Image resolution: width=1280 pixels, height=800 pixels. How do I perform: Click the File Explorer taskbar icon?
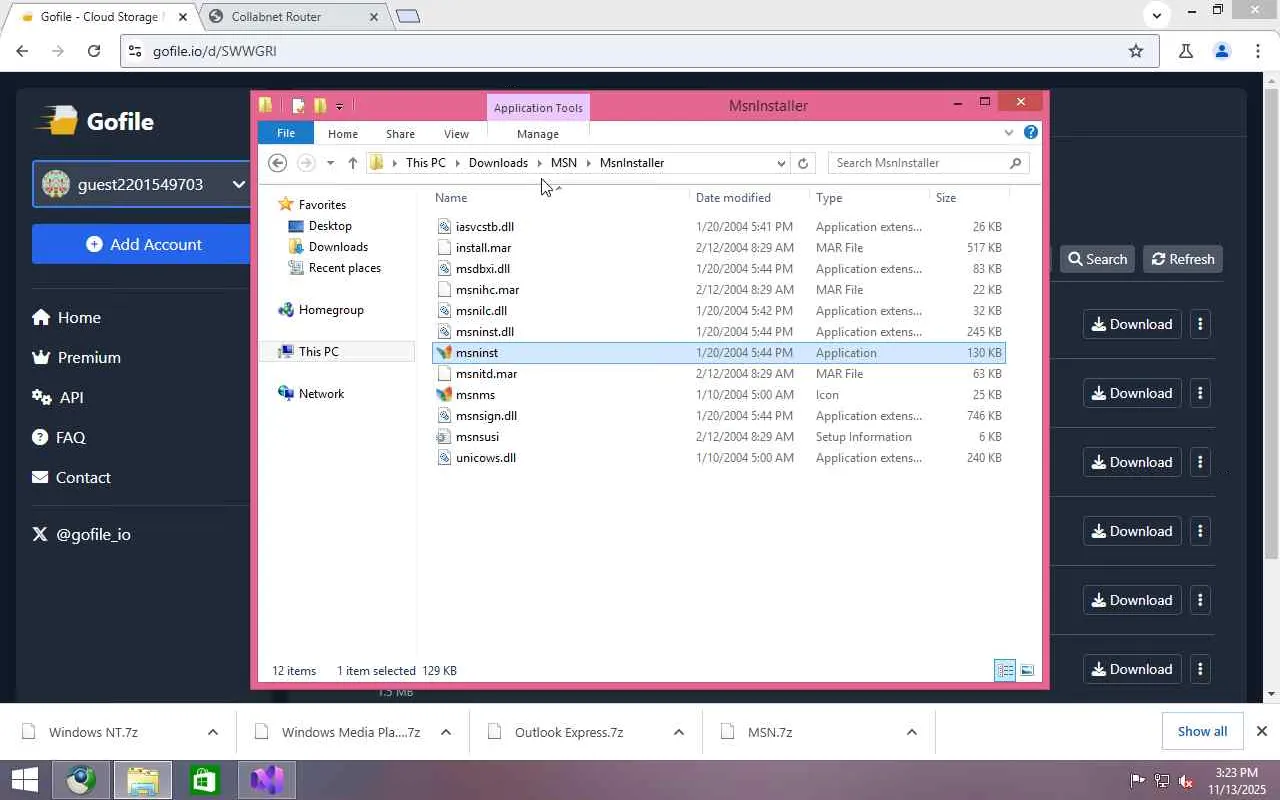coord(143,780)
